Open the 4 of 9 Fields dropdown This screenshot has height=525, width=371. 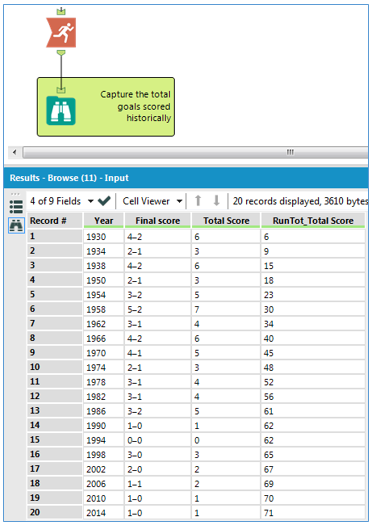(61, 201)
